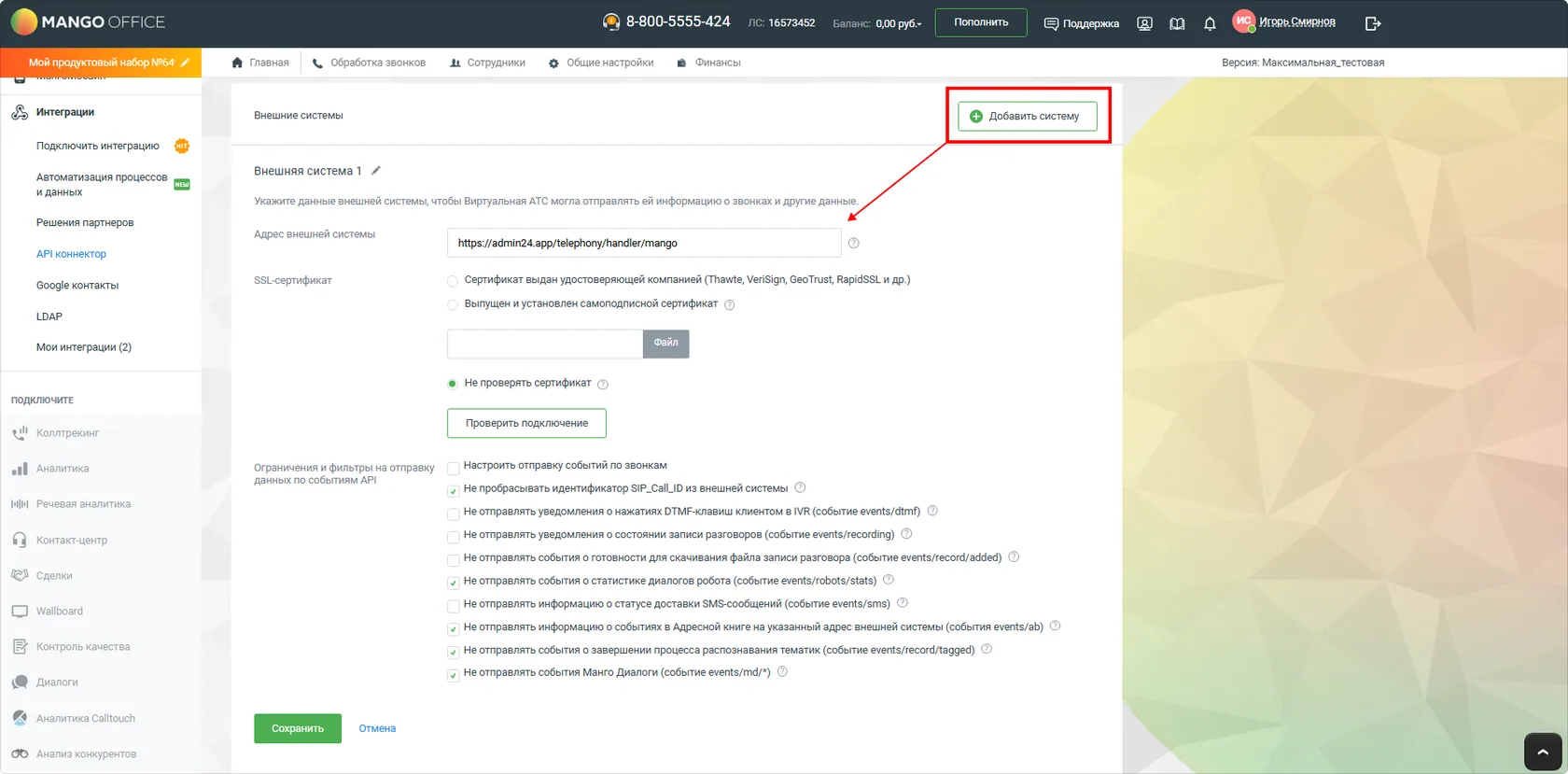Check the events/dtmf notifications checkbox
Viewport: 1568px width, 774px height.
point(453,514)
